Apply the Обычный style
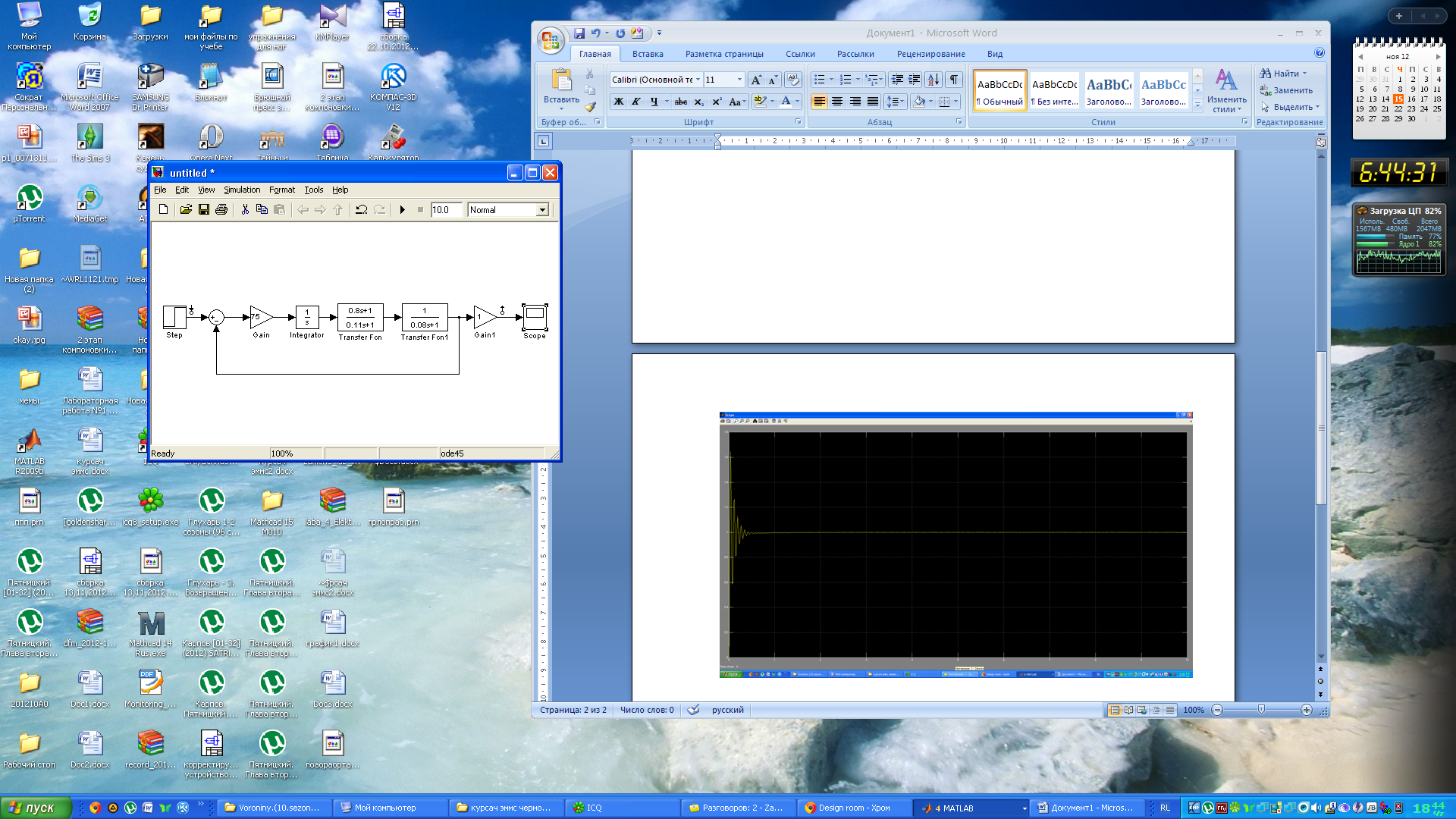 1000,91
